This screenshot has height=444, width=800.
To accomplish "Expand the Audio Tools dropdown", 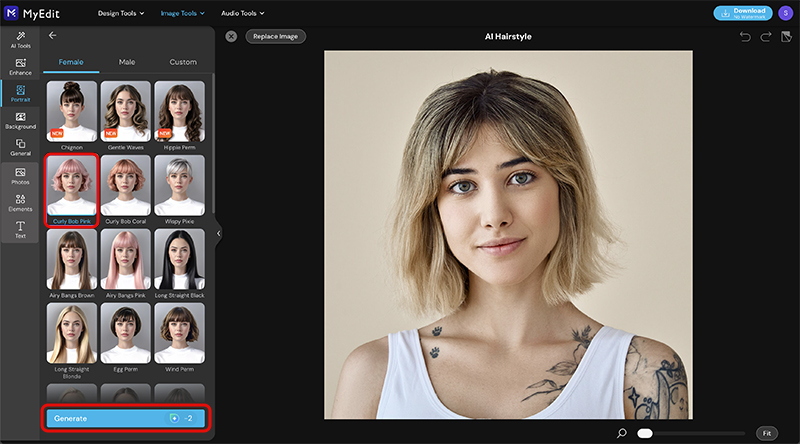I will click(243, 13).
